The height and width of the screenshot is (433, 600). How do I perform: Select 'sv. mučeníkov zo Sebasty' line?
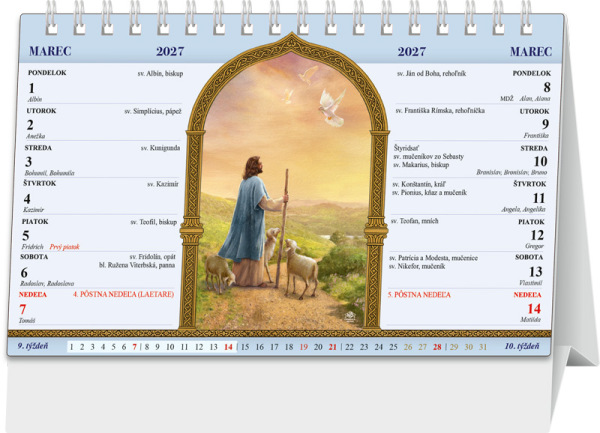429,156
